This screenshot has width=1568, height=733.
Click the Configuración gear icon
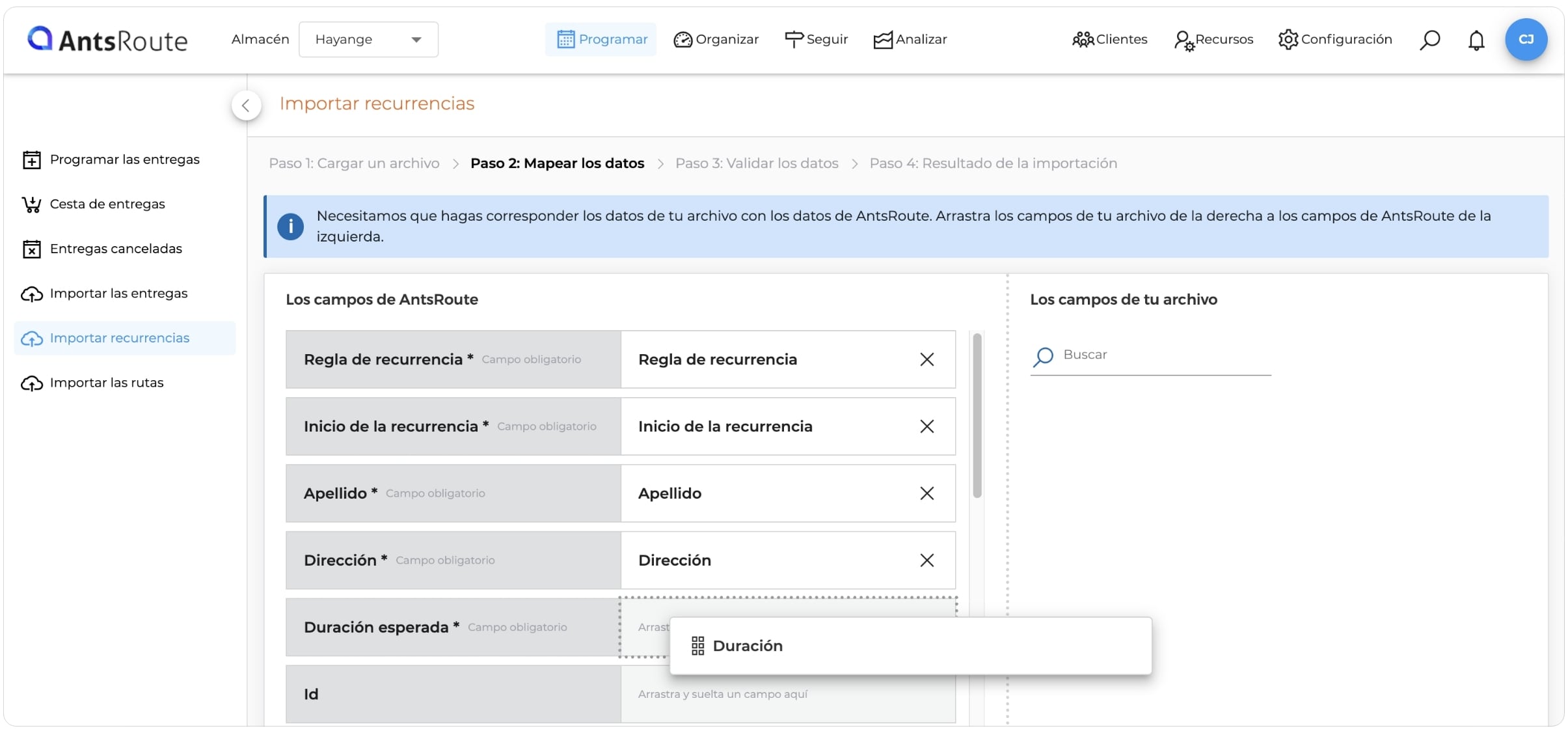click(x=1288, y=40)
